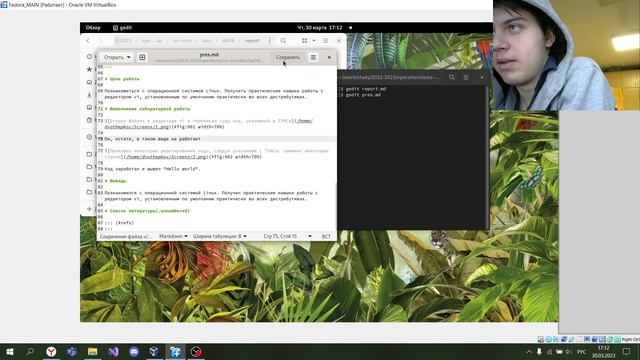Viewport: 640px width, 360px height.
Task: Open Windows taskbar search
Action: click(30, 352)
